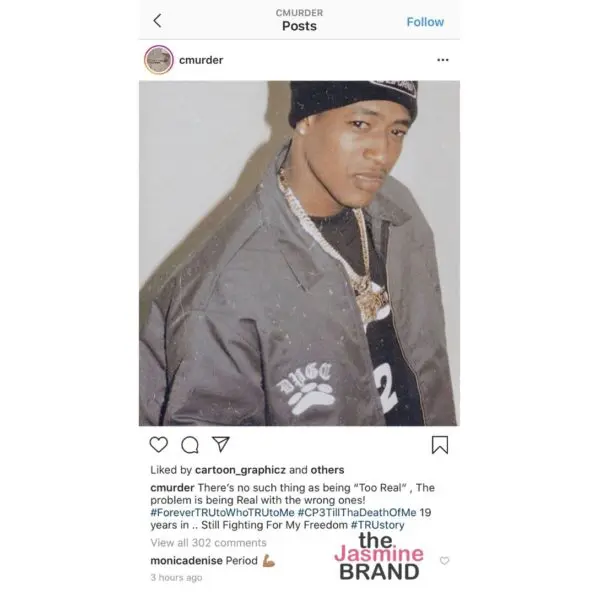Open cmurder username in caption
This screenshot has height=595, width=595.
click(172, 488)
